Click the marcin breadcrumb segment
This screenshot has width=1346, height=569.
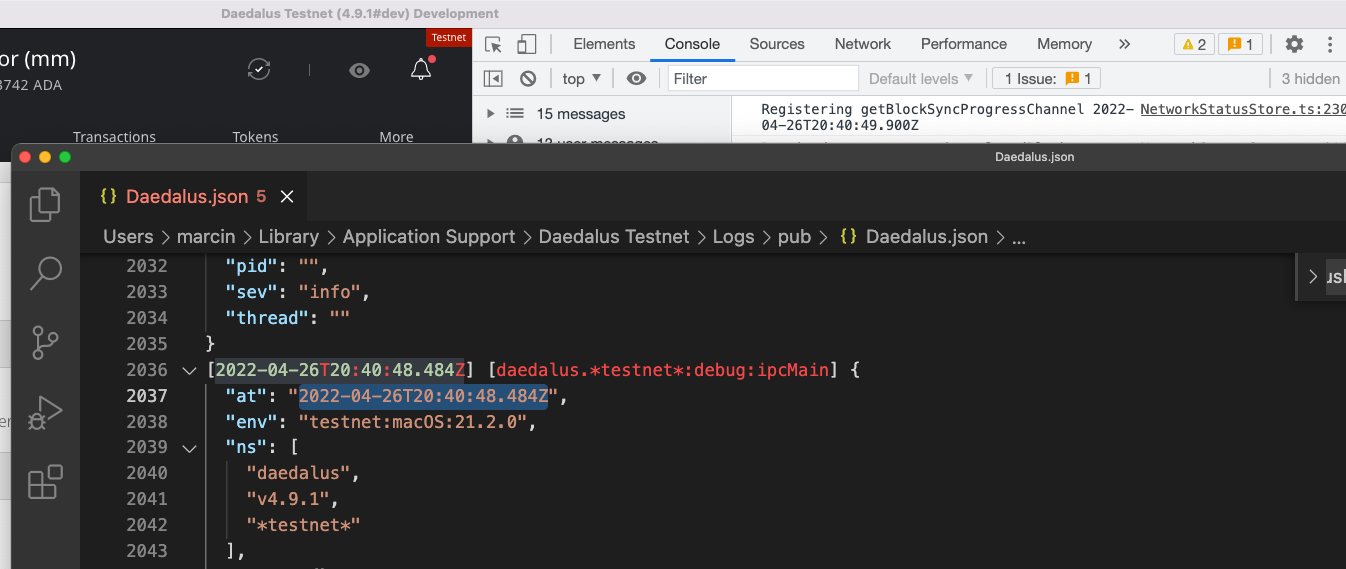(x=207, y=237)
